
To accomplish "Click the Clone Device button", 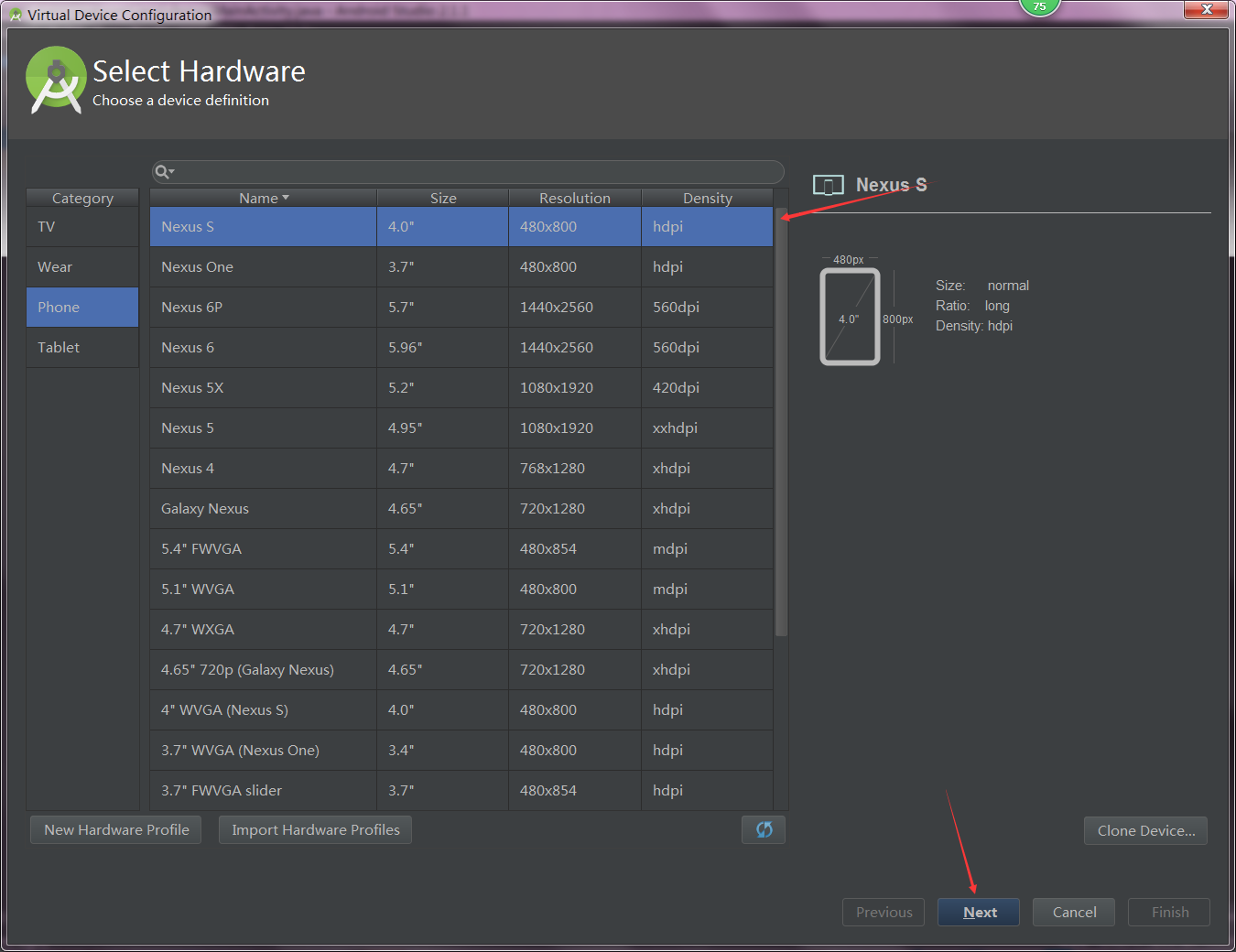I will coord(1146,830).
